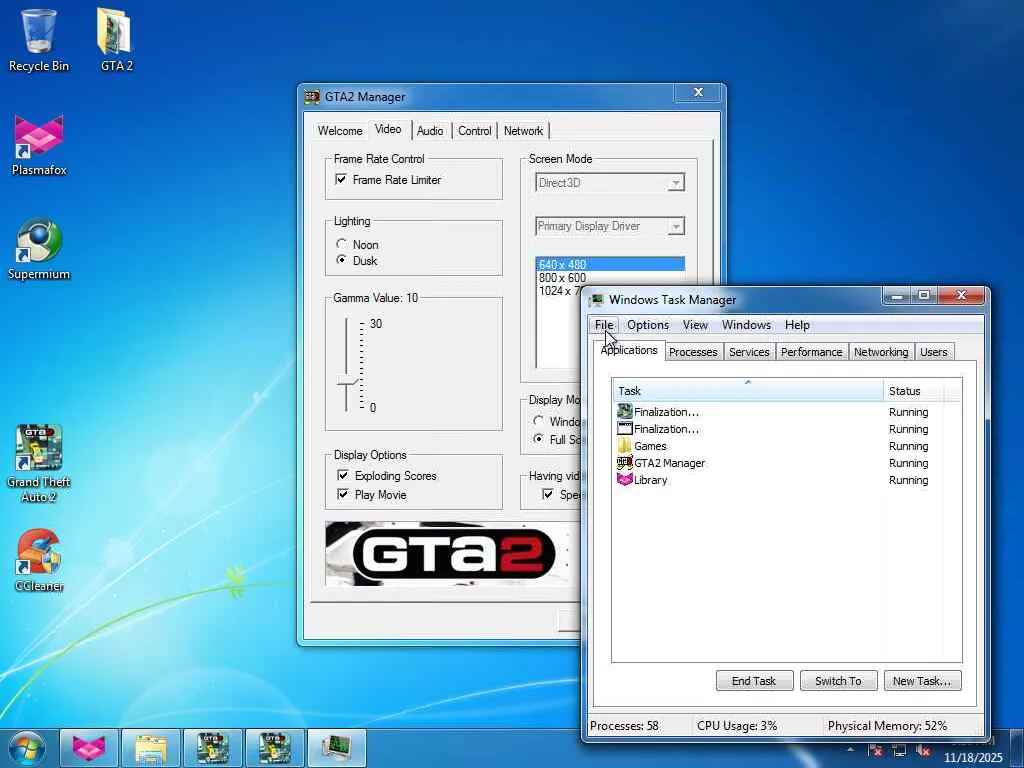Click the New Task... button
Image resolution: width=1024 pixels, height=768 pixels.
[922, 680]
